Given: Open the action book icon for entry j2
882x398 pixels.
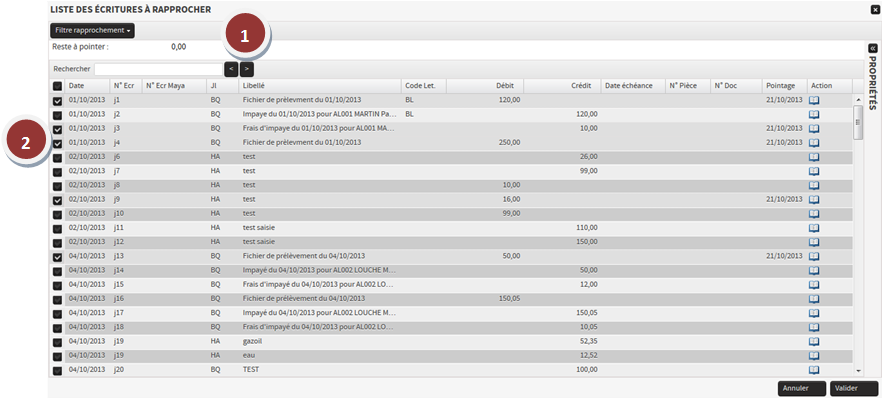Looking at the screenshot, I should (813, 114).
